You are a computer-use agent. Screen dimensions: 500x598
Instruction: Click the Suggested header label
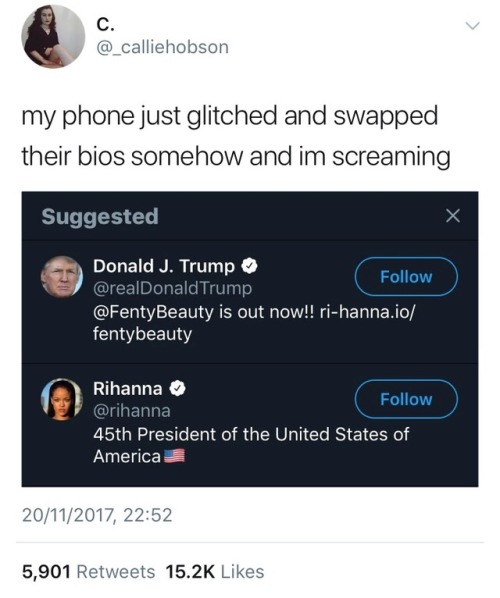[x=100, y=217]
